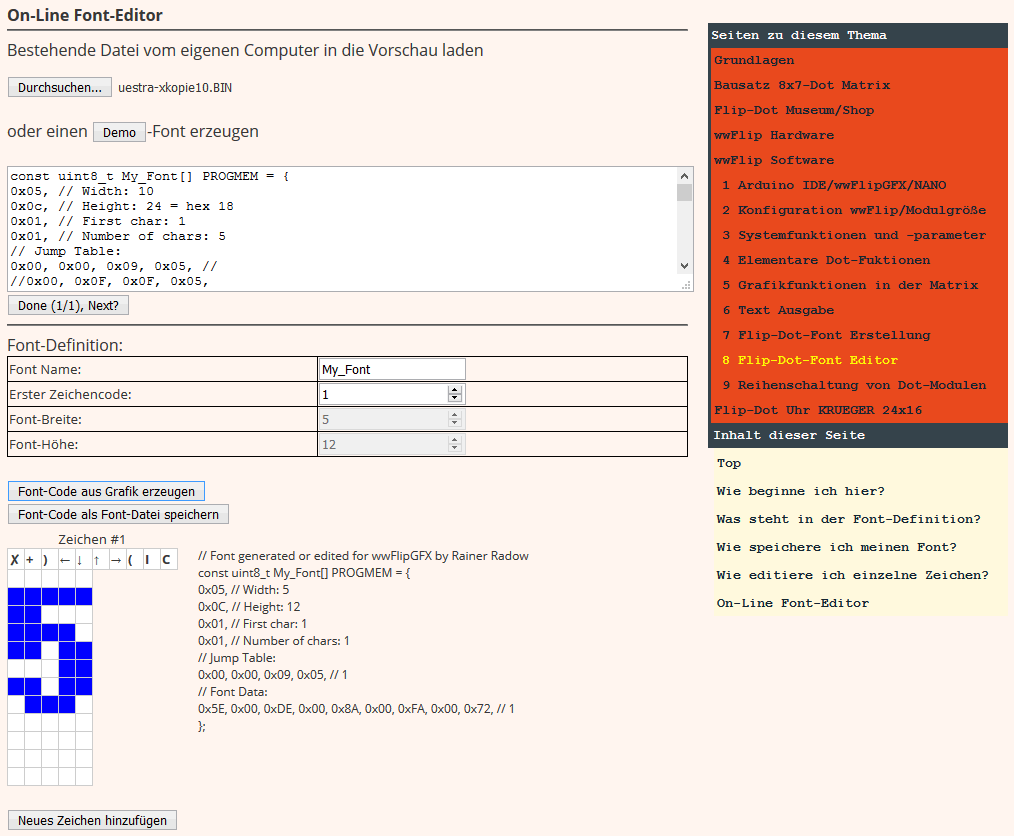Open the Grundlagen sidebar link

[x=754, y=60]
